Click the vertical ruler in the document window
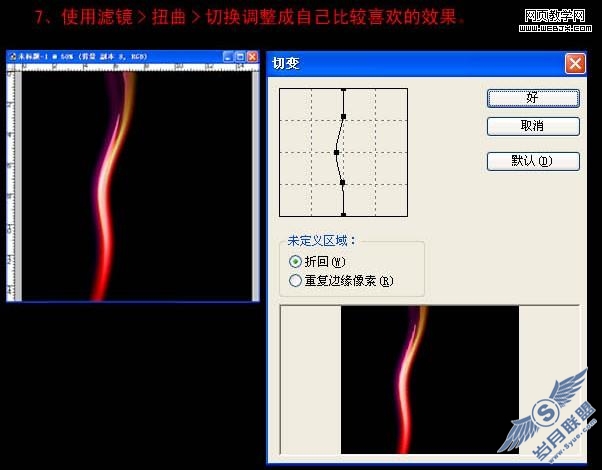 point(11,186)
